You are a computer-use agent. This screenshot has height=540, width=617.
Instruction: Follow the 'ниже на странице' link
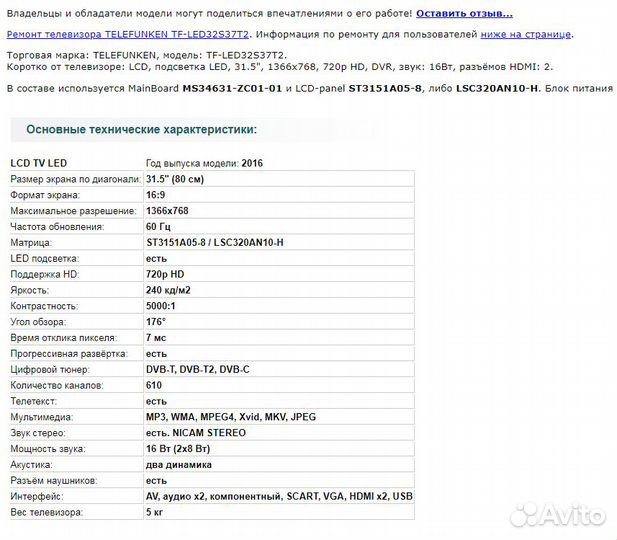point(525,34)
